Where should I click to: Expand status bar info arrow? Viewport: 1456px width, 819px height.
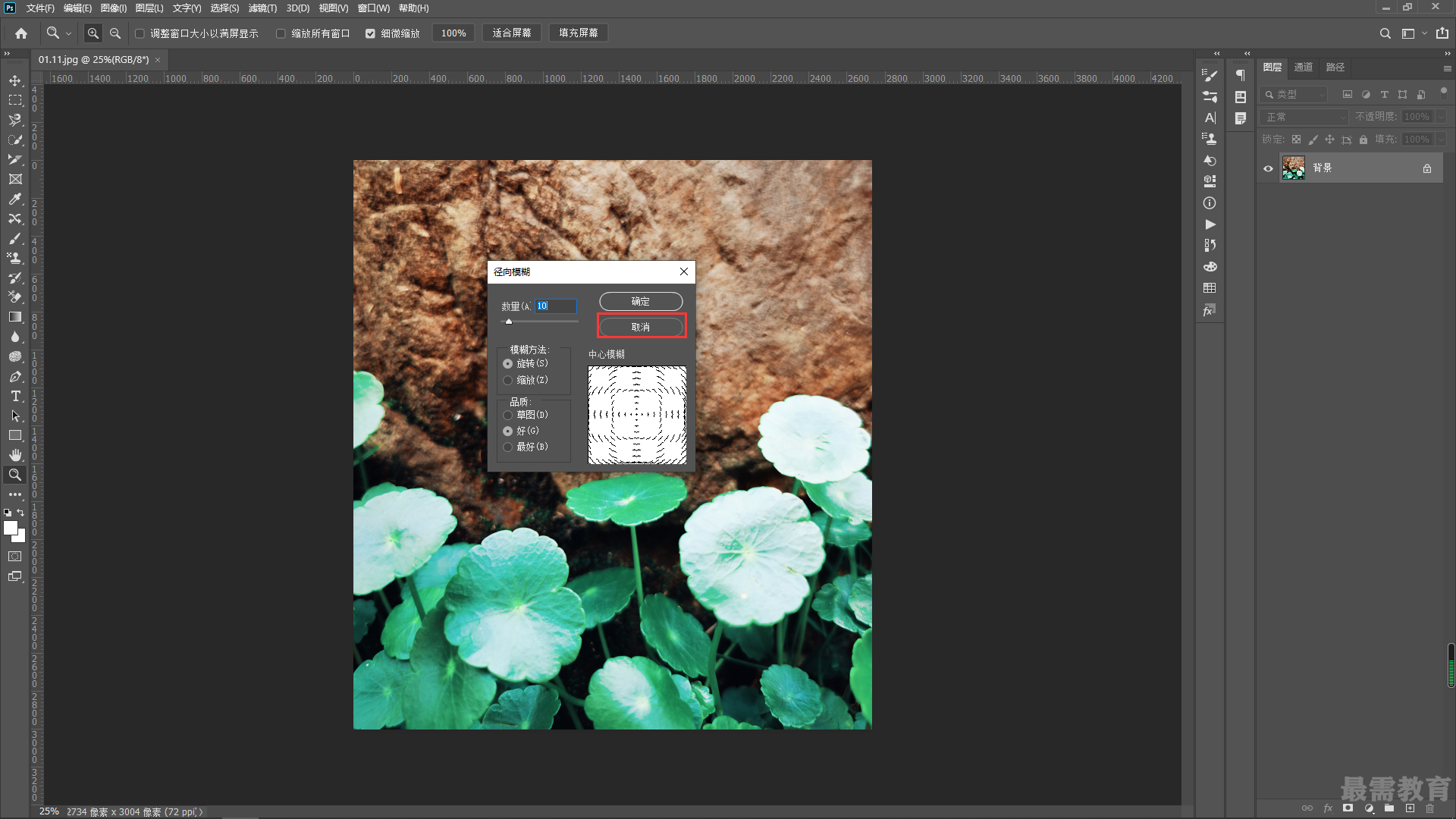coord(201,812)
